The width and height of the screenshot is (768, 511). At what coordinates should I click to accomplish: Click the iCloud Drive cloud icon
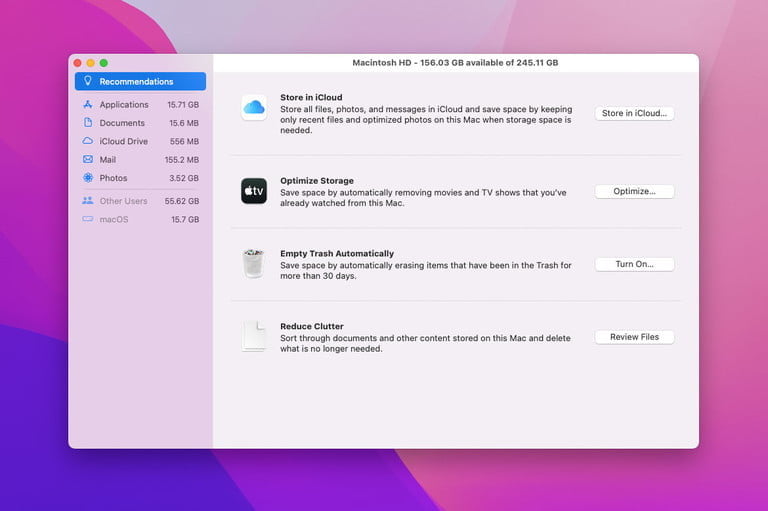pos(88,141)
